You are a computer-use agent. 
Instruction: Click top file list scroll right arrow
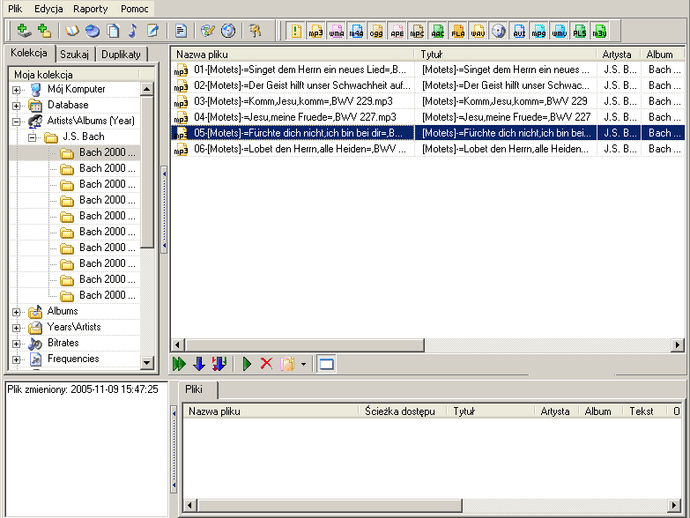[x=677, y=345]
